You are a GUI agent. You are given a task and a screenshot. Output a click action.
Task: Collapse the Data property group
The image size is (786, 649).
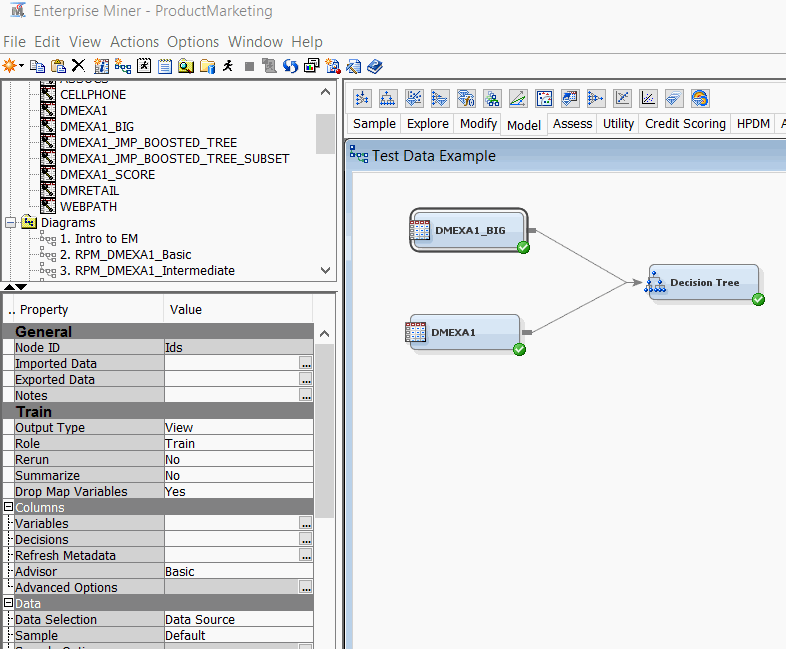click(8, 604)
